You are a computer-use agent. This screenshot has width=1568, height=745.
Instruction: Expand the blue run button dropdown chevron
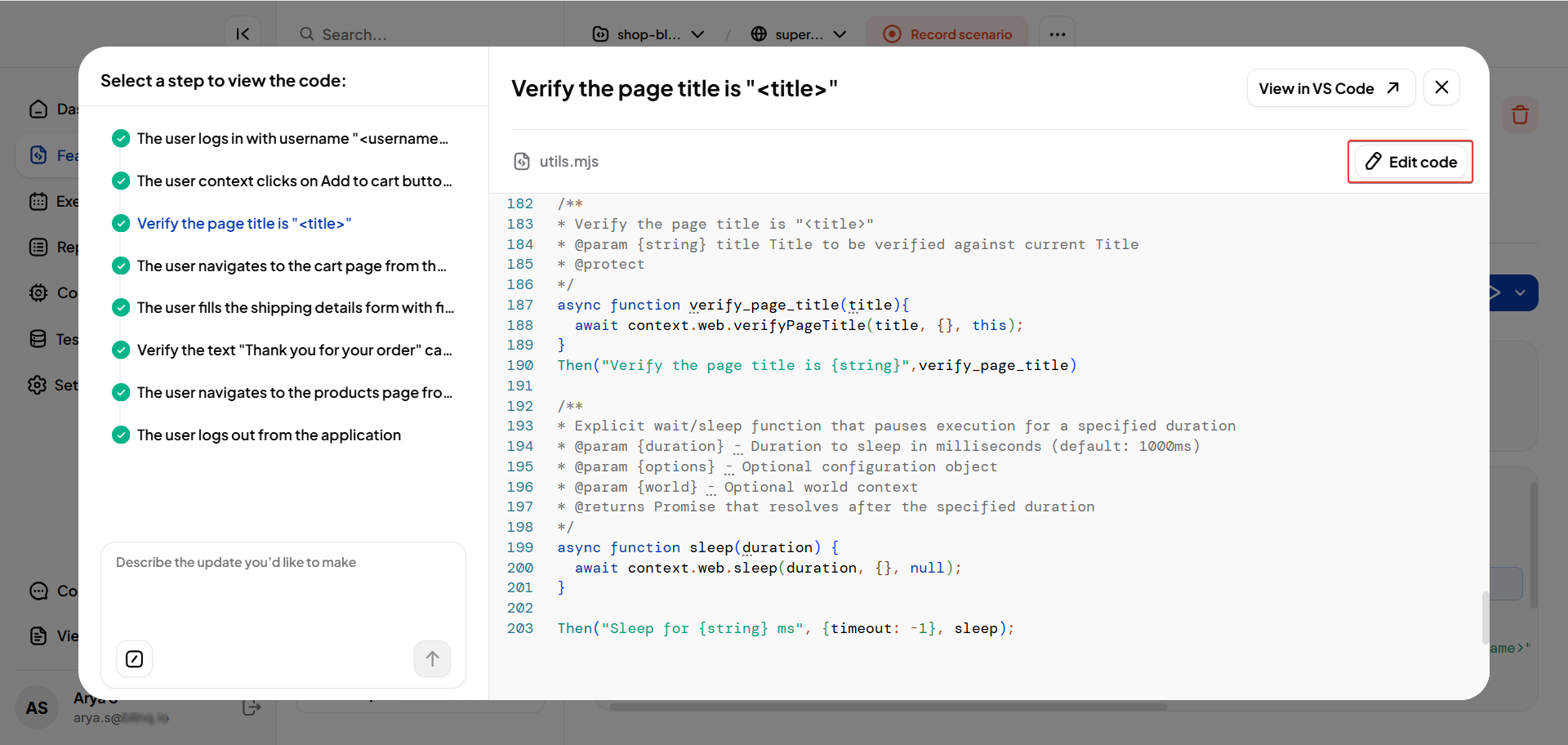point(1520,293)
